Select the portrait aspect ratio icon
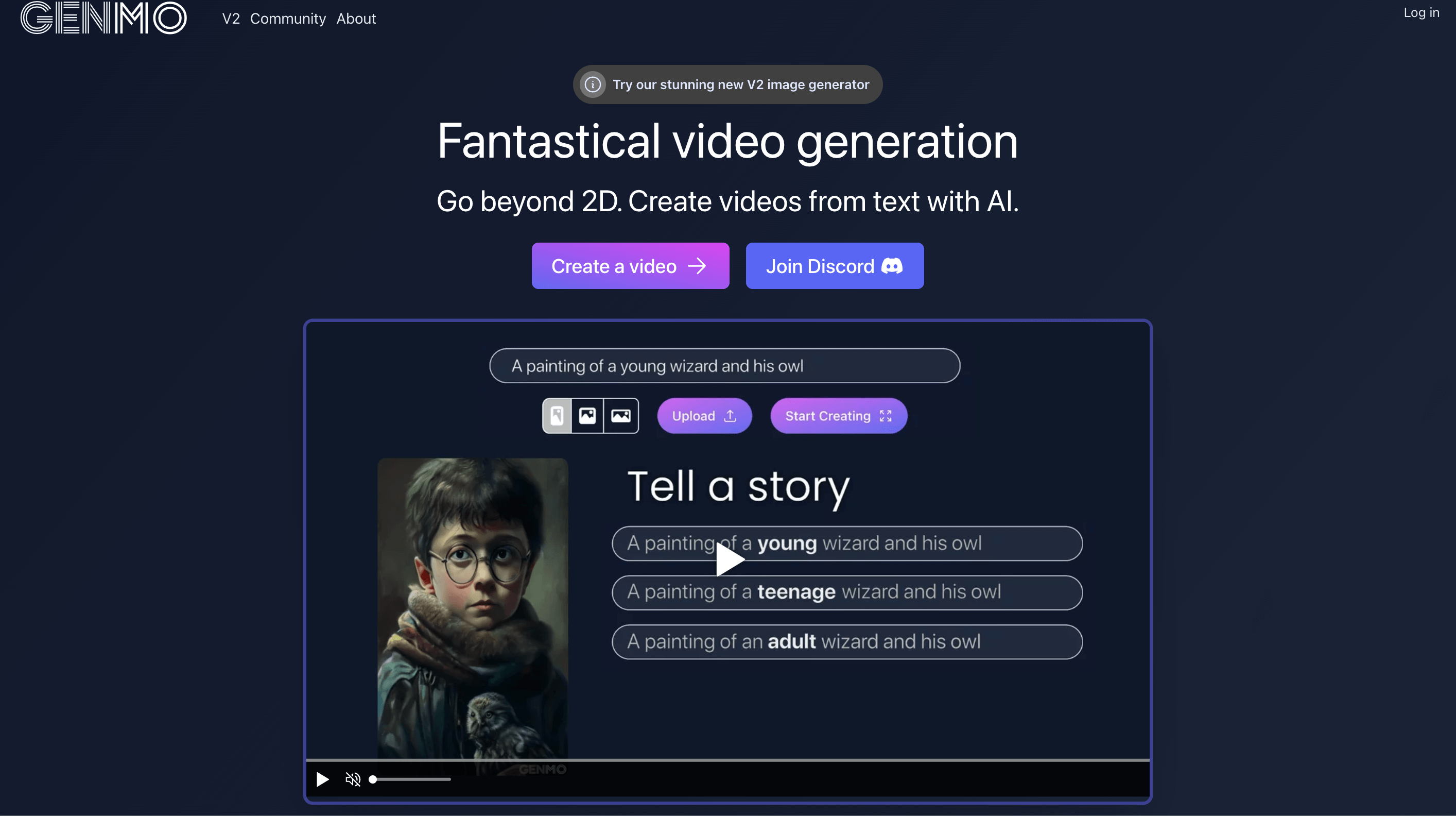Viewport: 1456px width, 816px height. pyautogui.click(x=557, y=416)
